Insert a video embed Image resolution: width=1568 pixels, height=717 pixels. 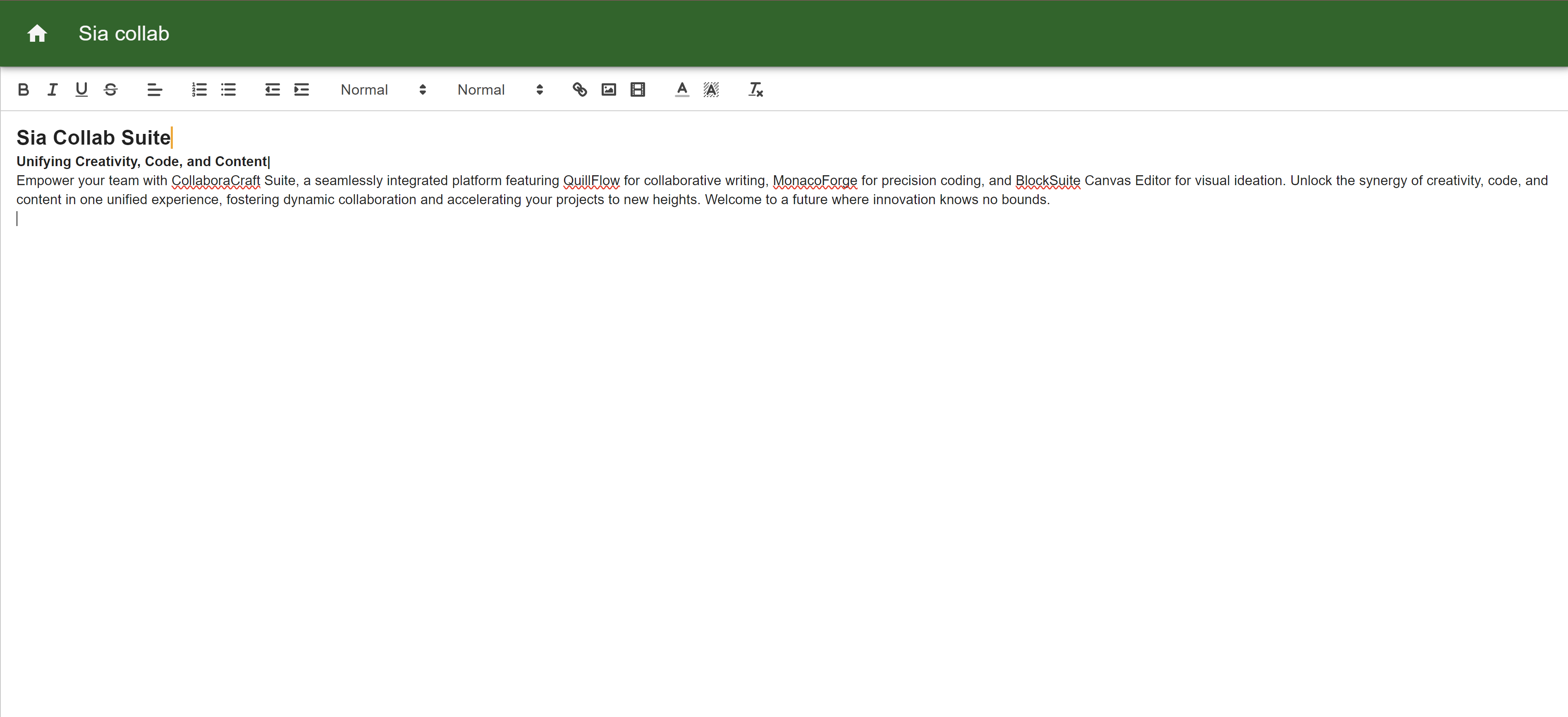click(x=637, y=90)
